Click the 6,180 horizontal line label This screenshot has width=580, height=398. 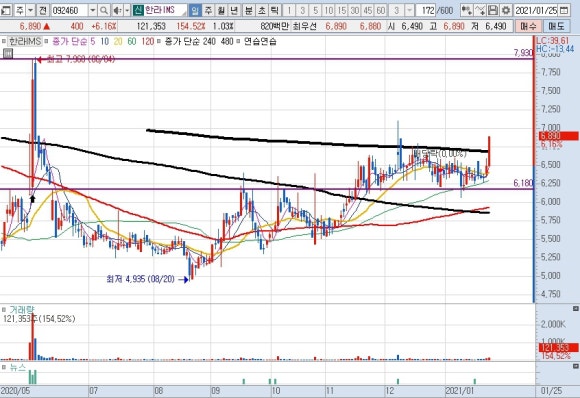point(523,183)
